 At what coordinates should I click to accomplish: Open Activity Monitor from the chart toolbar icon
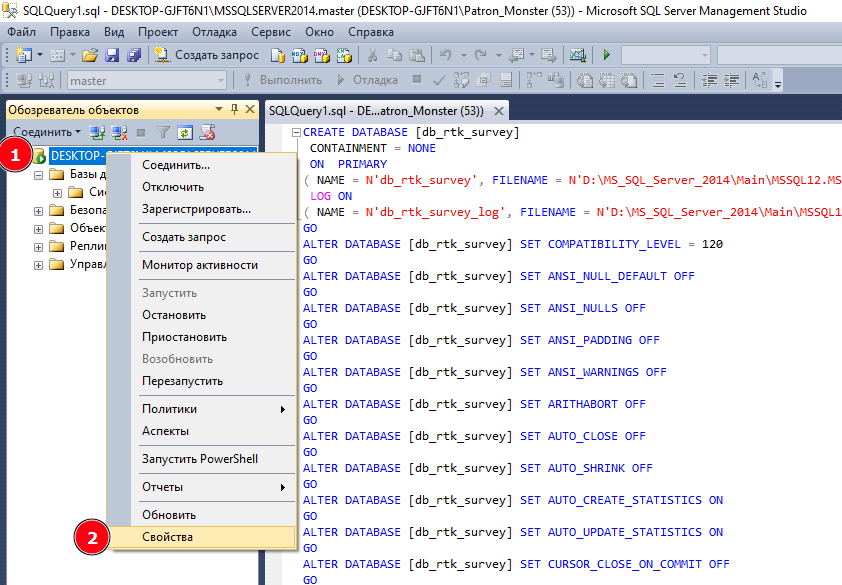tap(578, 55)
